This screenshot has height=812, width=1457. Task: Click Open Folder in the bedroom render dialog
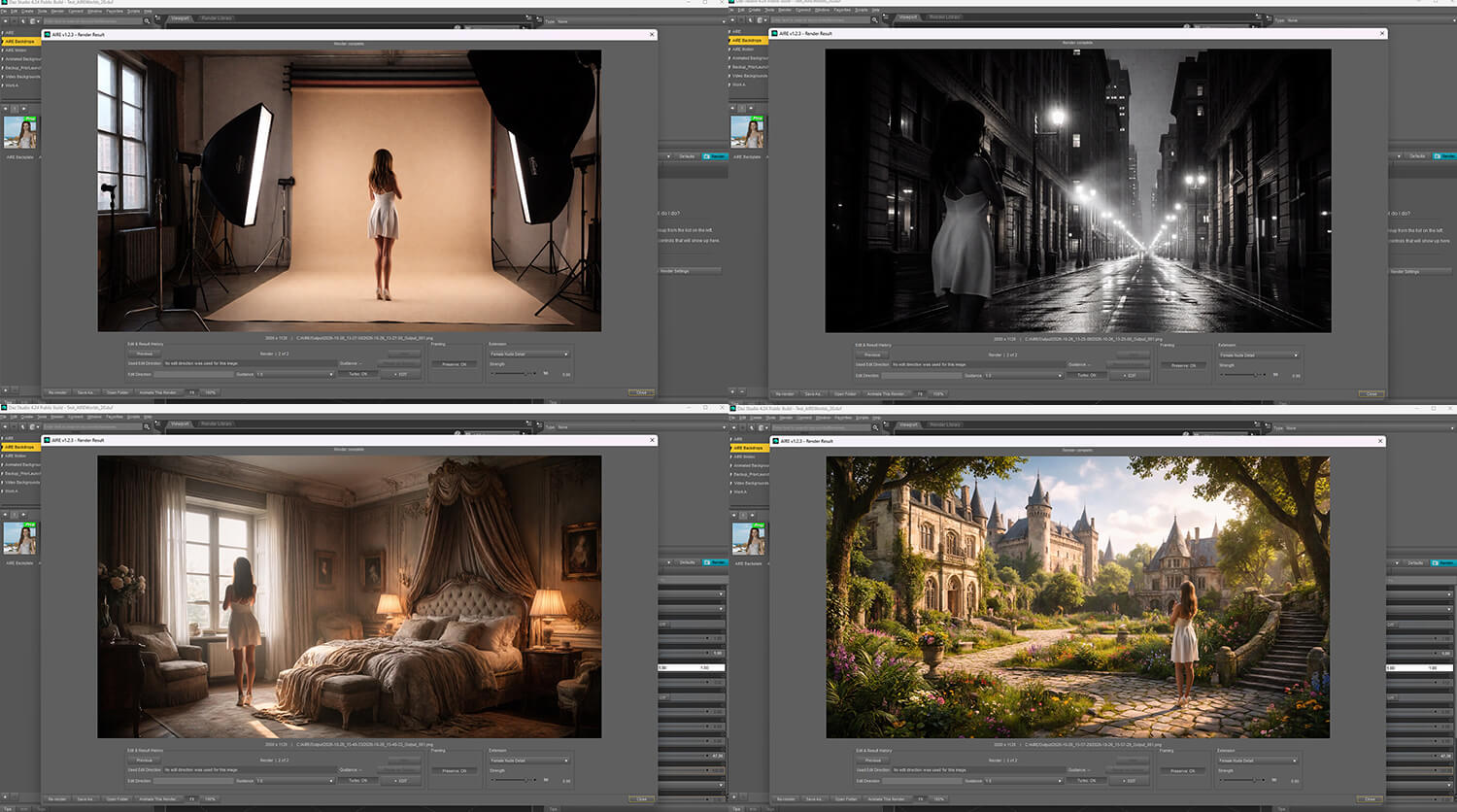[x=118, y=798]
